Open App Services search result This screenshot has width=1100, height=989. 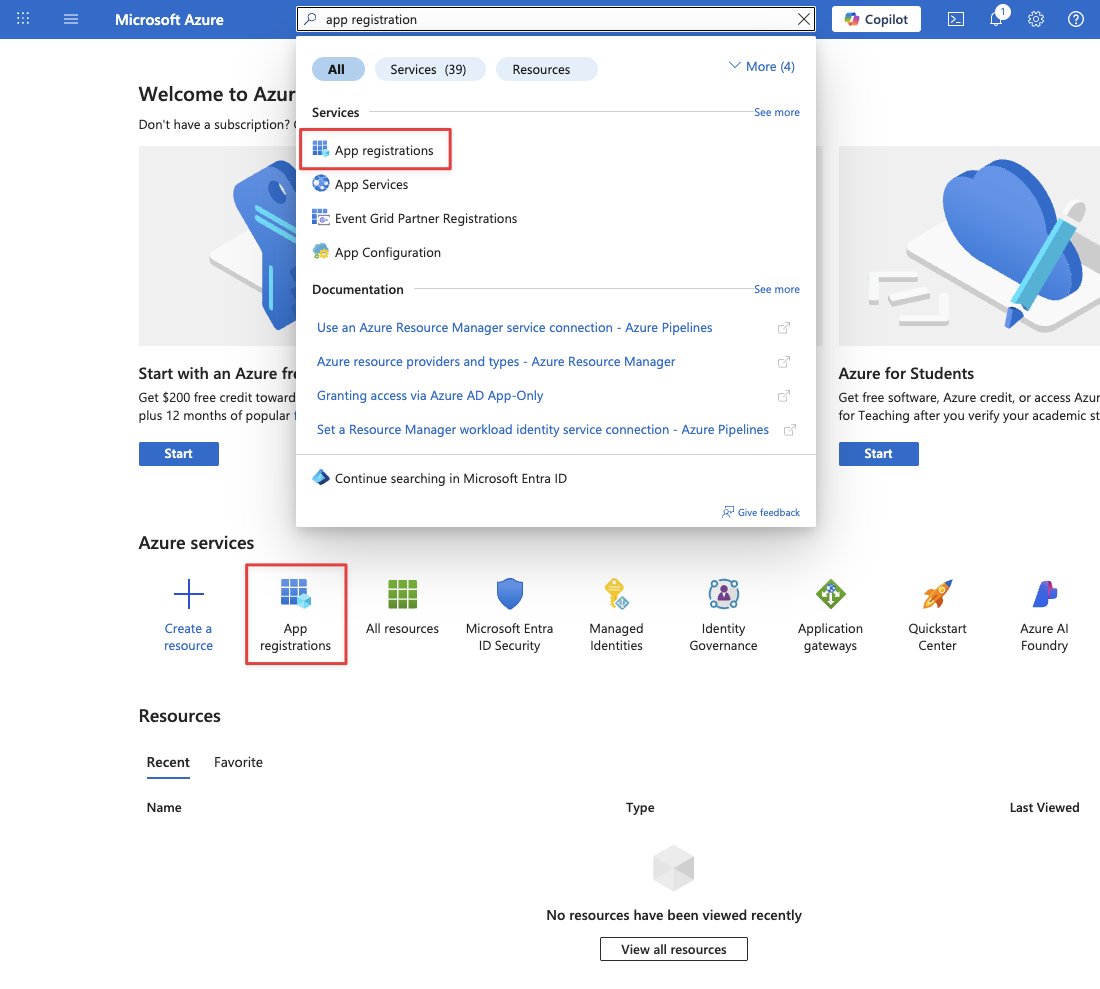pyautogui.click(x=371, y=184)
